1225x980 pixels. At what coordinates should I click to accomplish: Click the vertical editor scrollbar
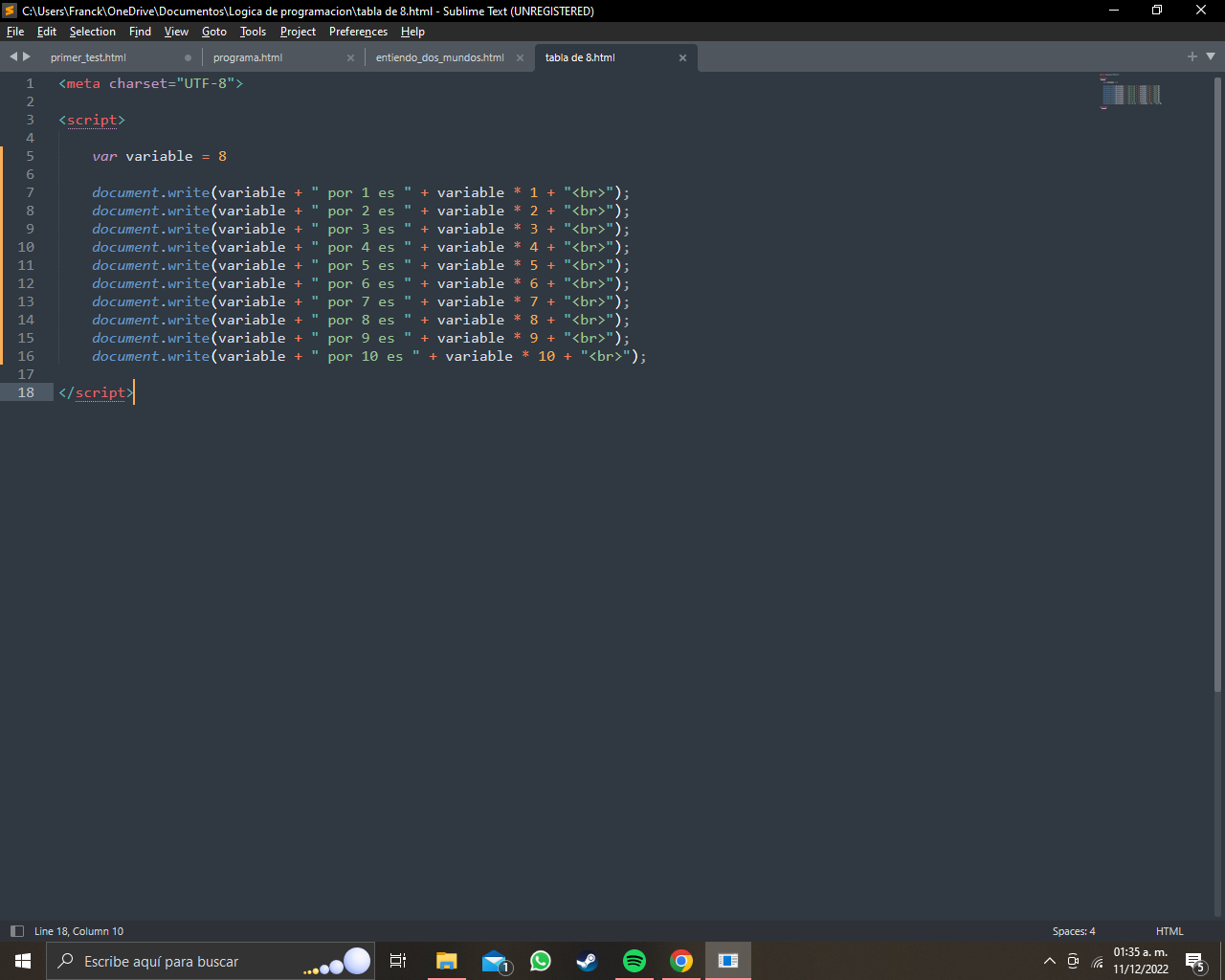click(x=1217, y=383)
